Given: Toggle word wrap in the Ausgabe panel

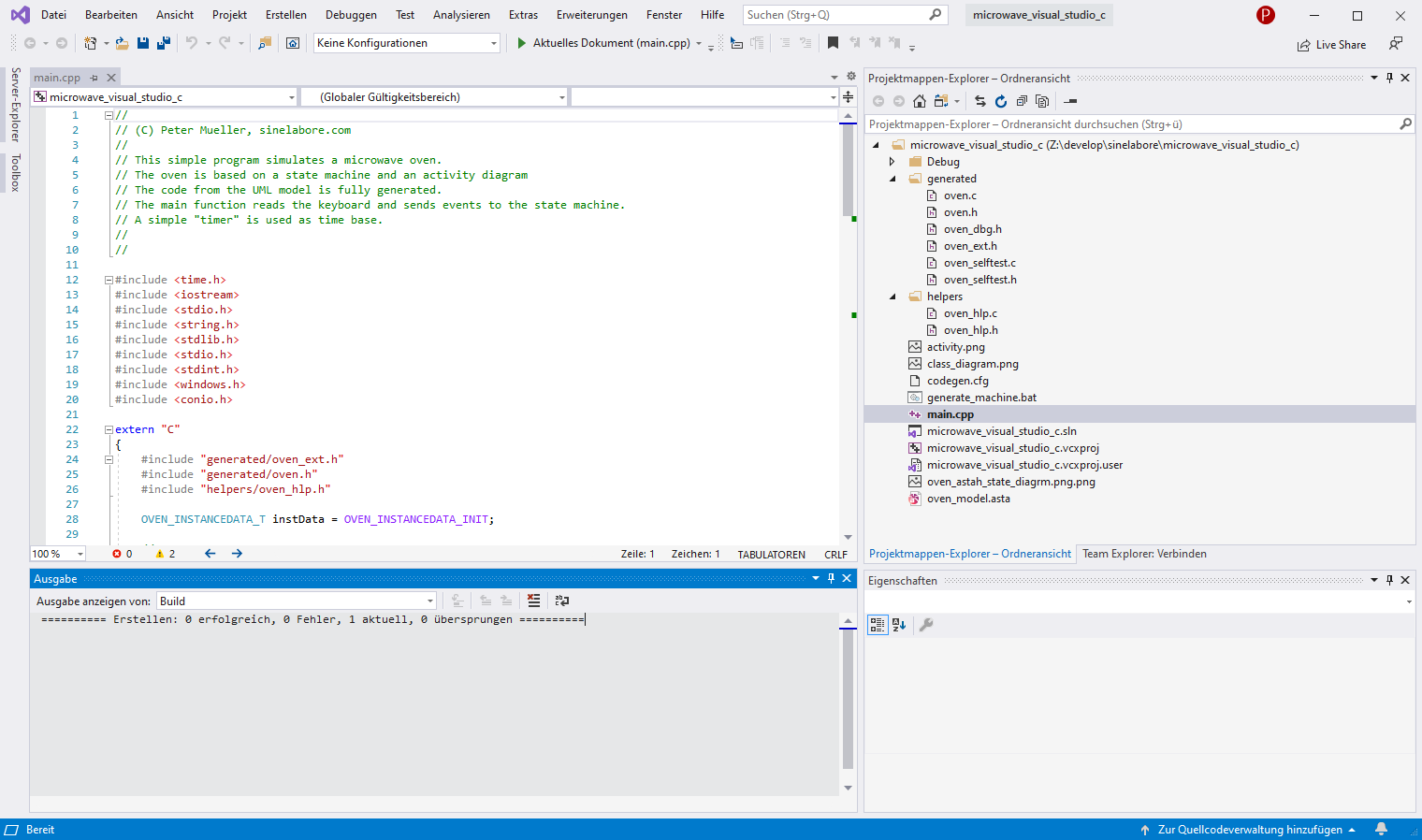Looking at the screenshot, I should pyautogui.click(x=561, y=601).
